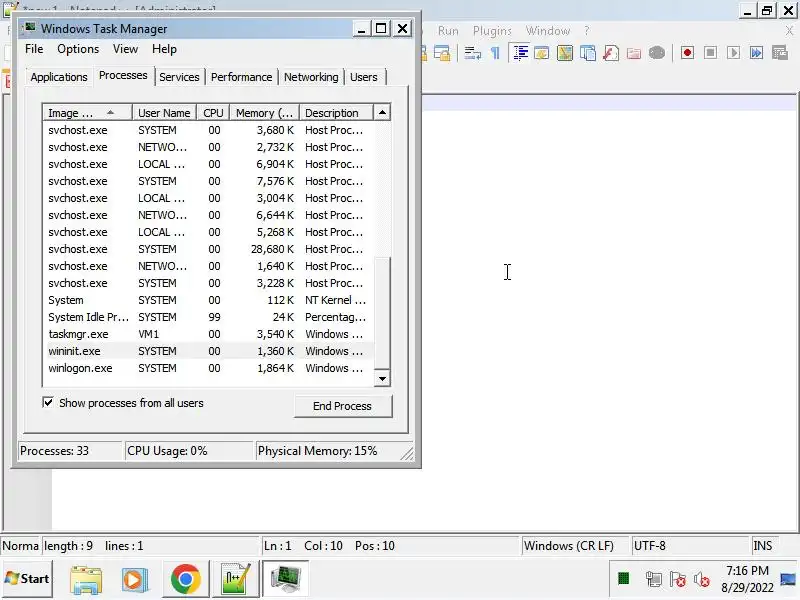Click the muted volume tray icon

pos(702,579)
